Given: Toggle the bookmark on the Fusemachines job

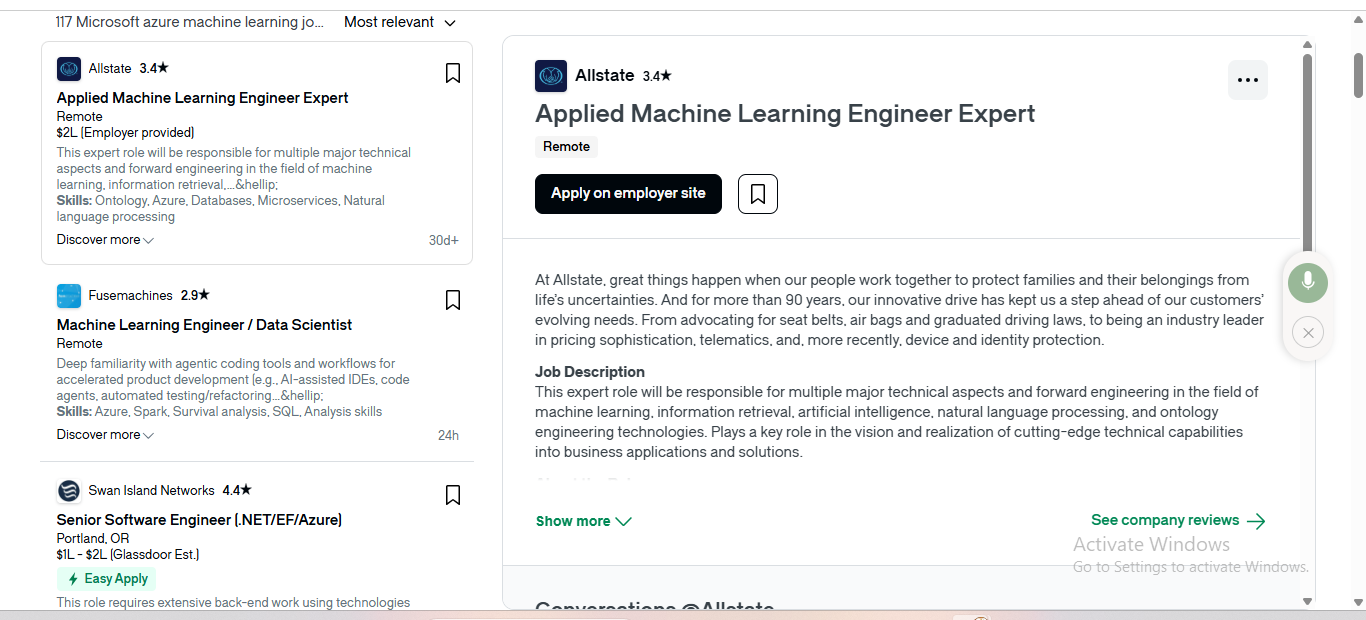Looking at the screenshot, I should click(452, 299).
